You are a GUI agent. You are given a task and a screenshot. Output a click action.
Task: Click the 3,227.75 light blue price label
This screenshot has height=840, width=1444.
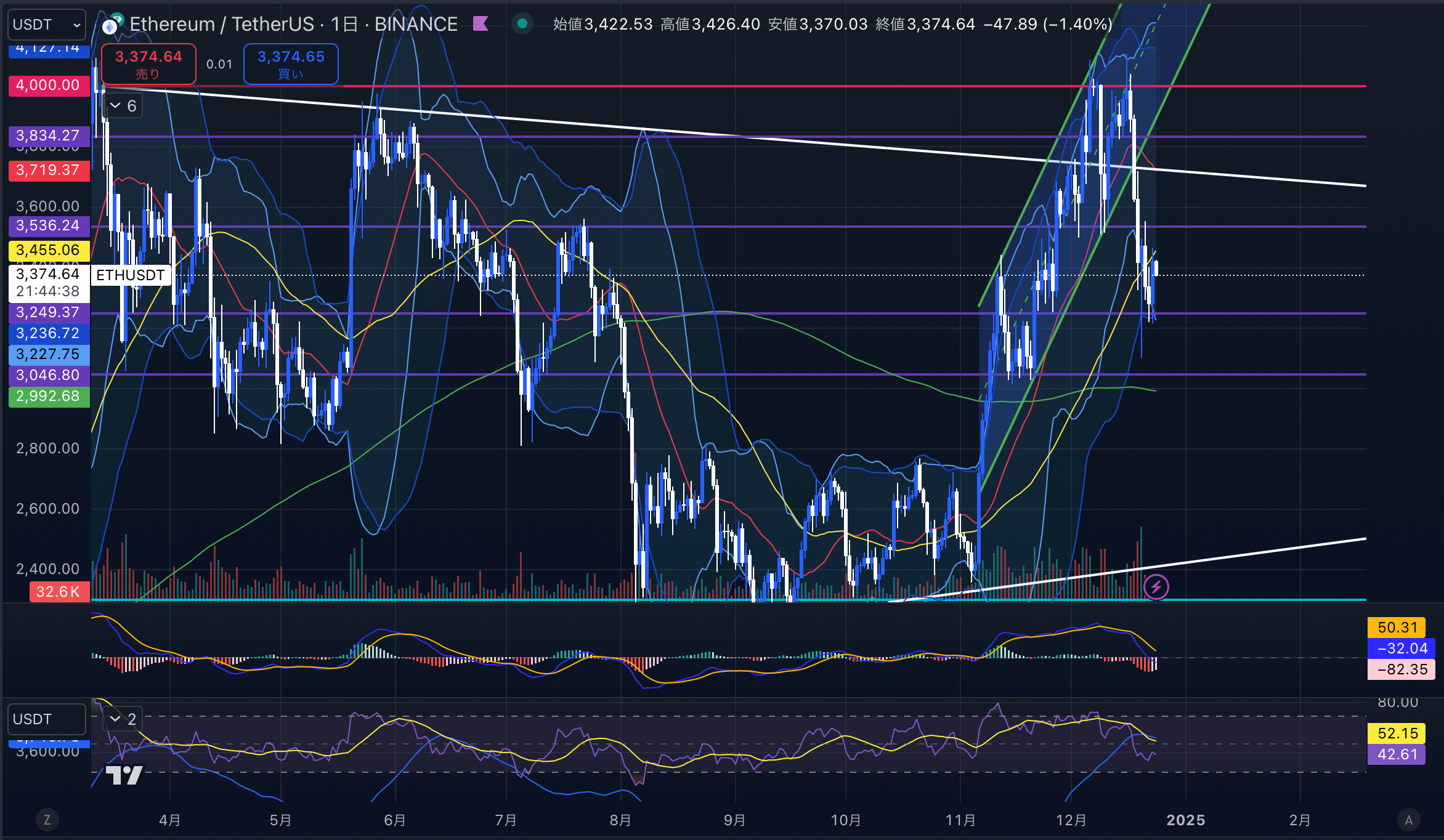[x=49, y=354]
